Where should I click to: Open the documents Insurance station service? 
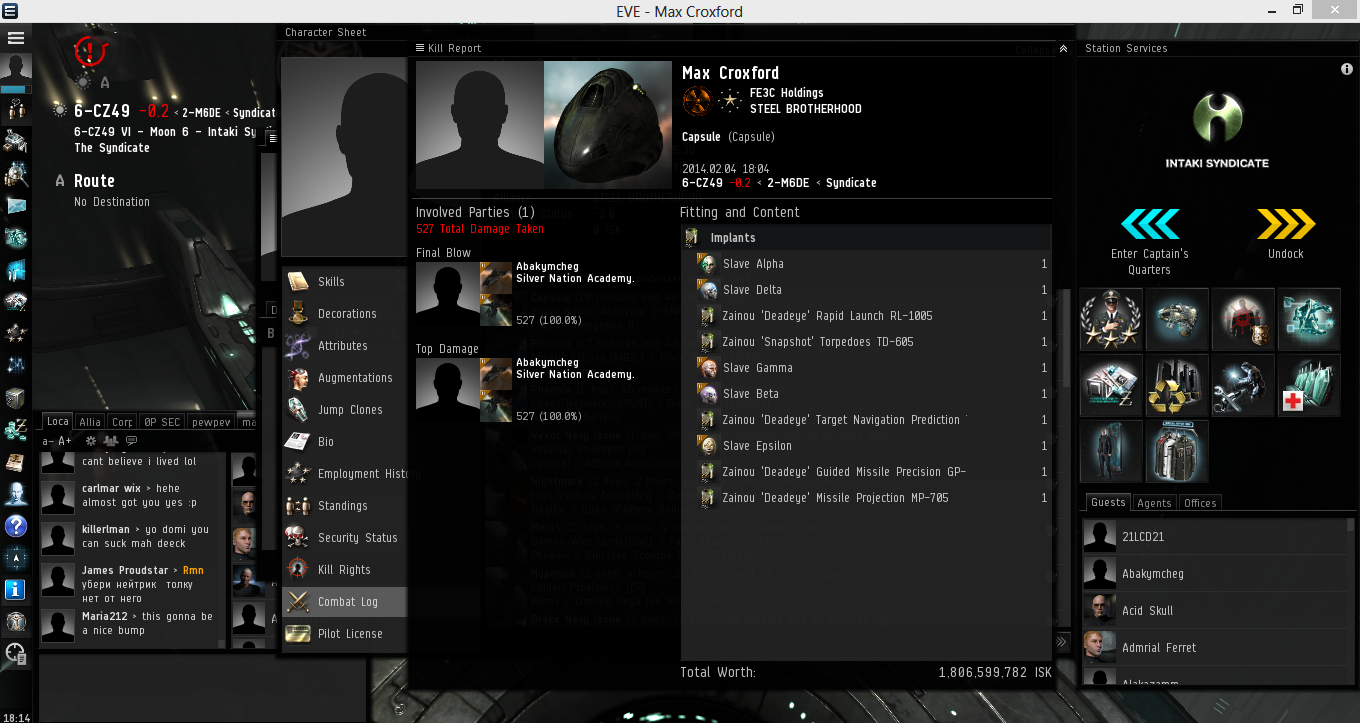click(x=1111, y=386)
